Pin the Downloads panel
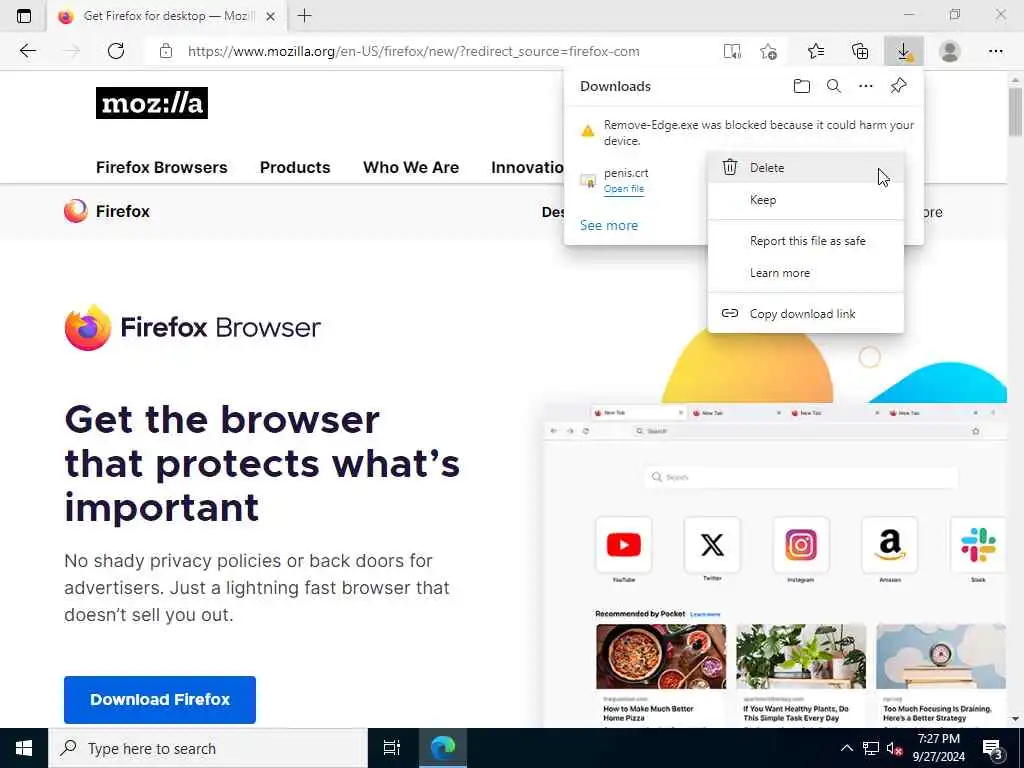 tap(899, 86)
